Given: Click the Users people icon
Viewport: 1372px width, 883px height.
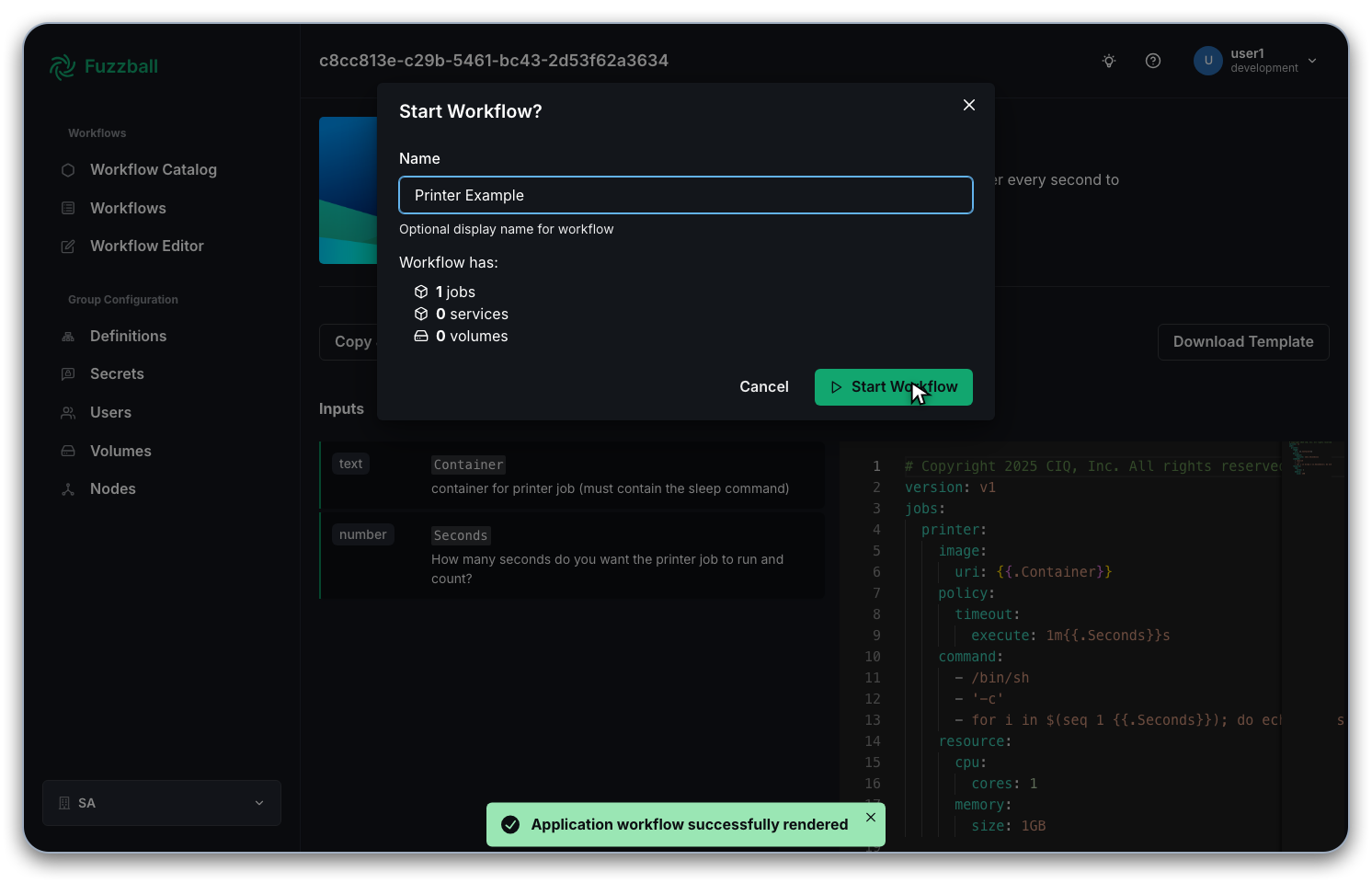Looking at the screenshot, I should (x=68, y=412).
